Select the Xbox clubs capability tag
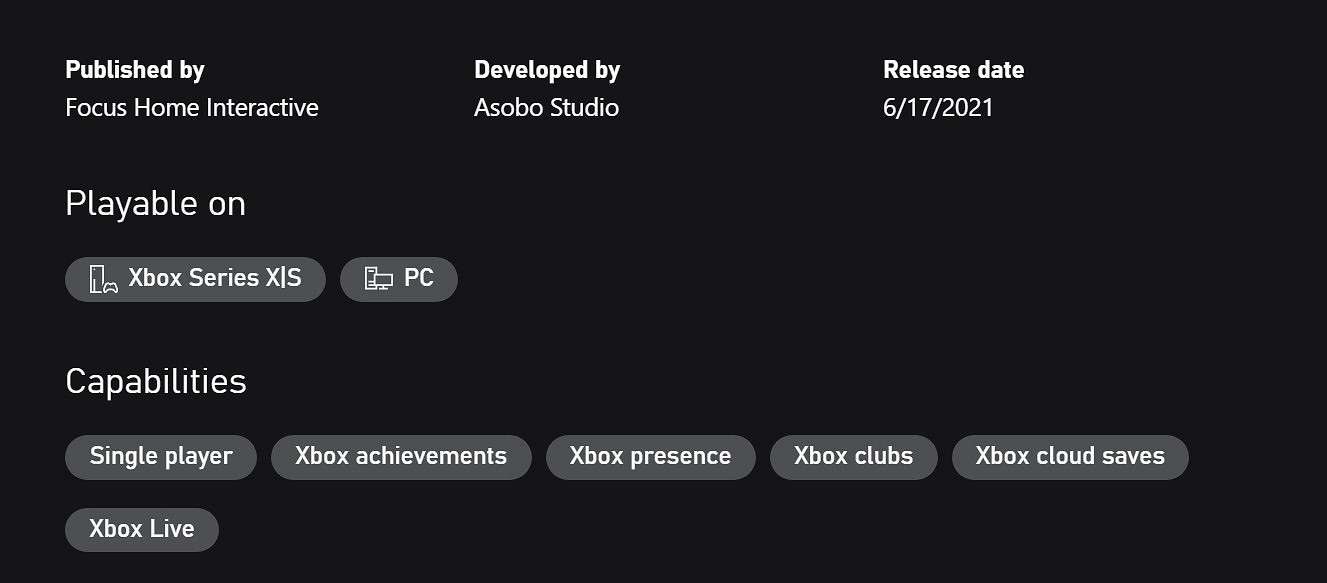The height and width of the screenshot is (583, 1327). point(853,456)
